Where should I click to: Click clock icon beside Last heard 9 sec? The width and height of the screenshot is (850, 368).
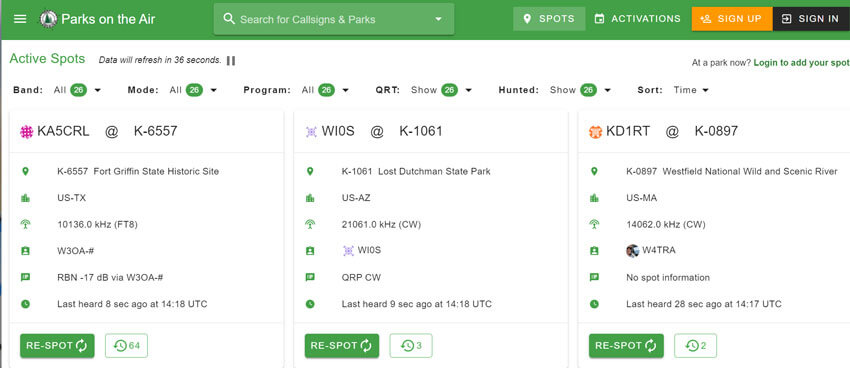[x=310, y=304]
